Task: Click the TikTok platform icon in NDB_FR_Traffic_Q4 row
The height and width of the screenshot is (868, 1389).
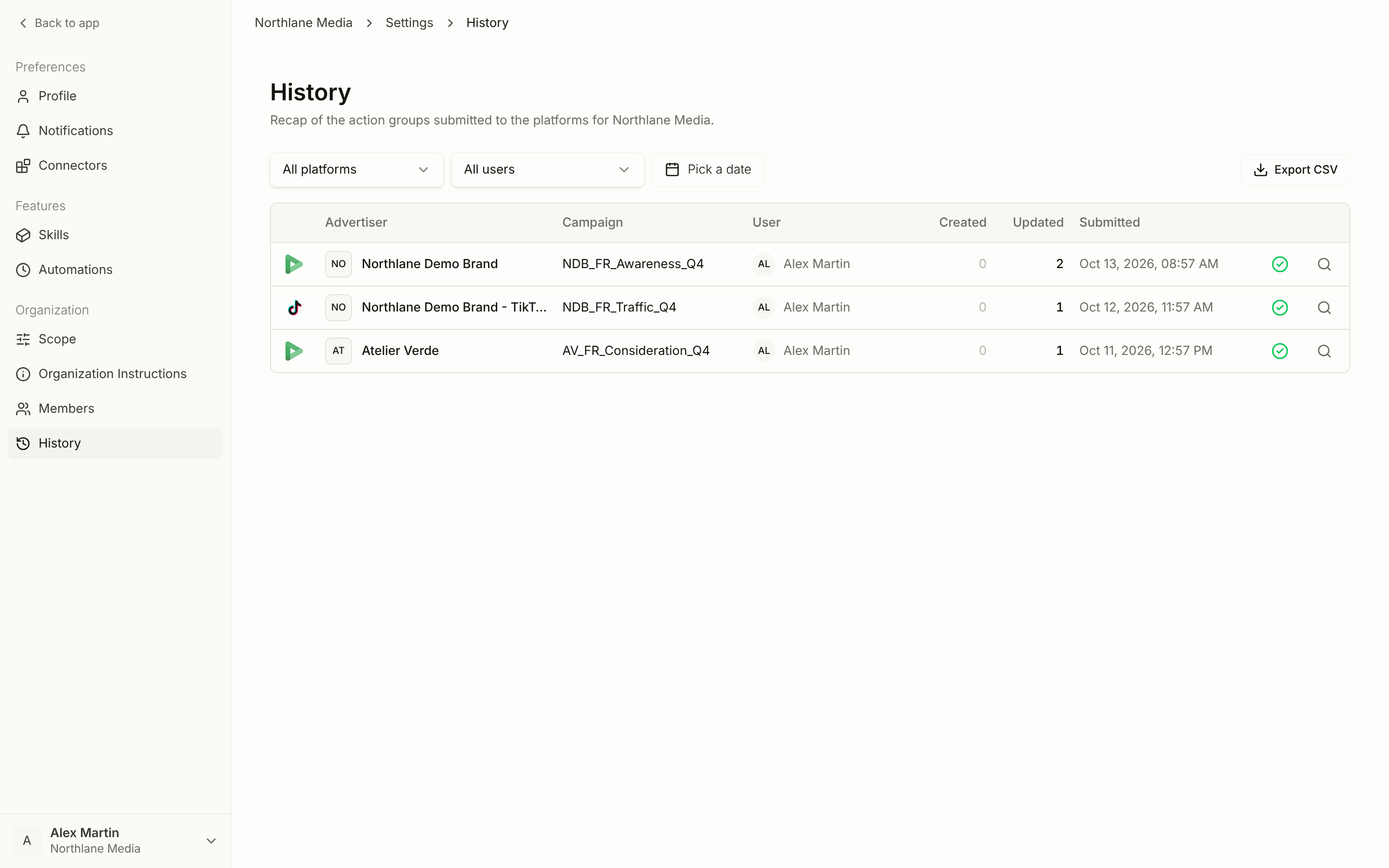Action: click(295, 308)
